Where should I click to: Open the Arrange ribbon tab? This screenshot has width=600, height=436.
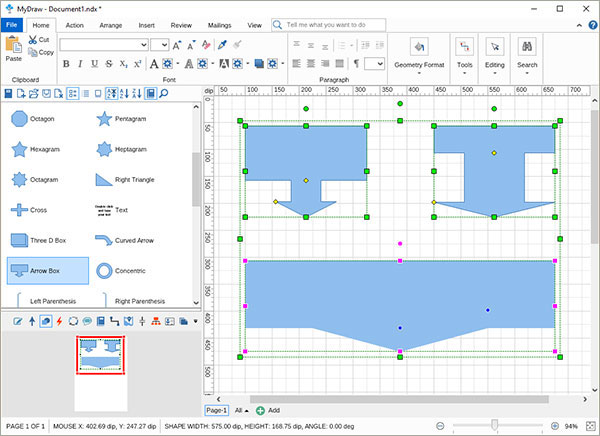tap(111, 23)
